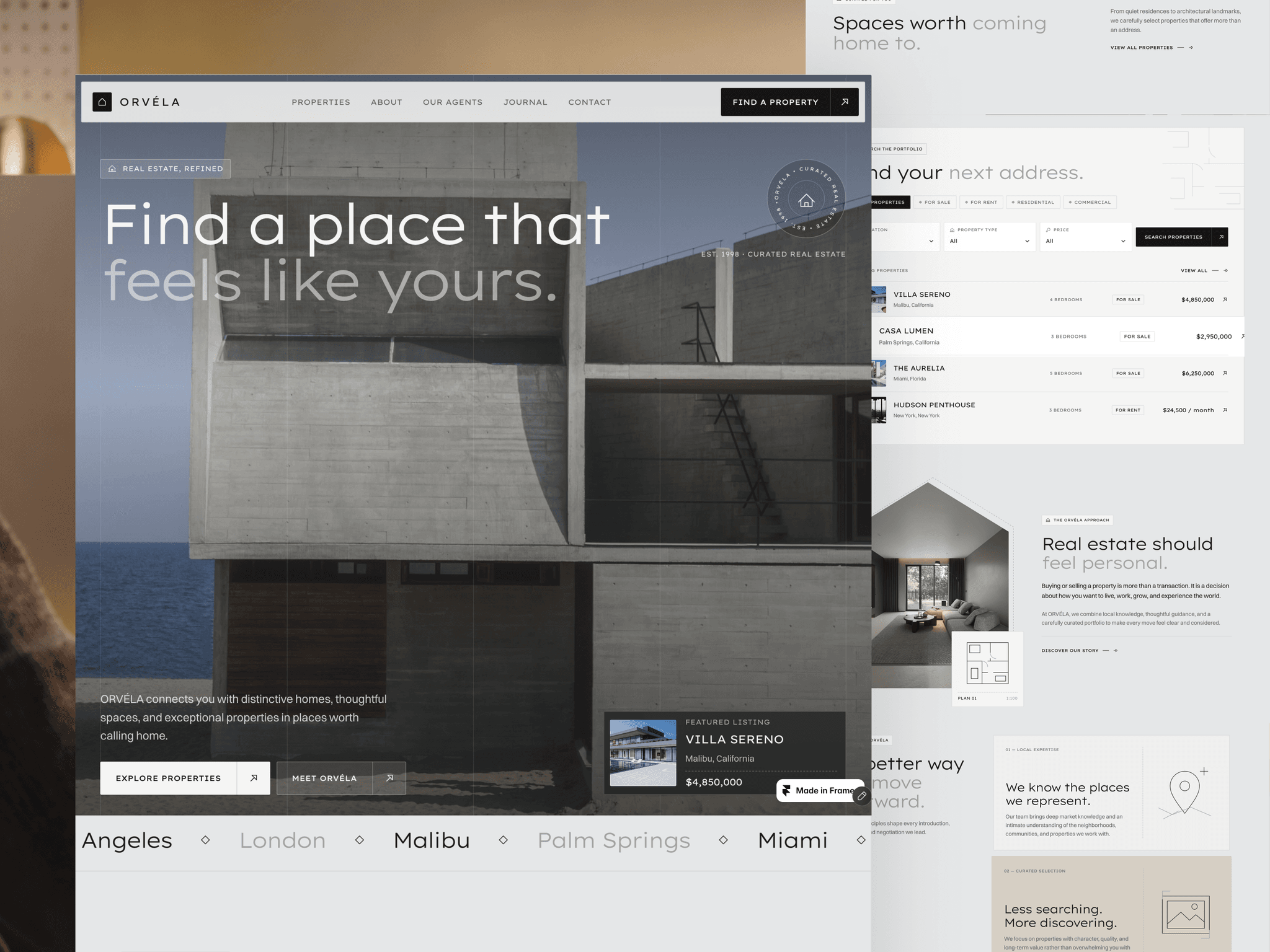Open the Contact nav item
Viewport: 1270px width, 952px height.
tap(590, 102)
